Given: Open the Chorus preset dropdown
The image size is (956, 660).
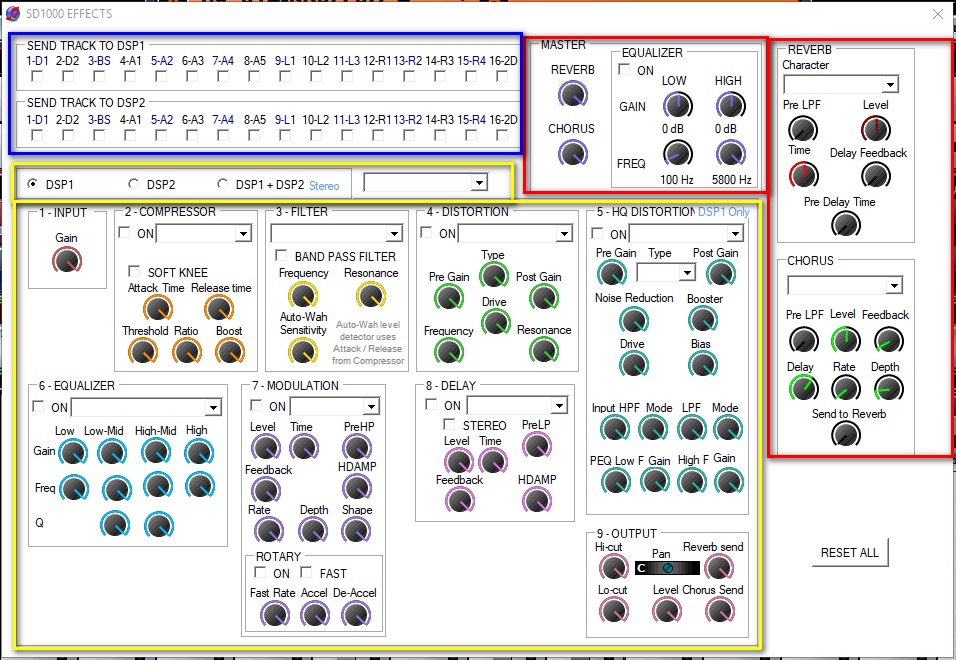Looking at the screenshot, I should [845, 285].
